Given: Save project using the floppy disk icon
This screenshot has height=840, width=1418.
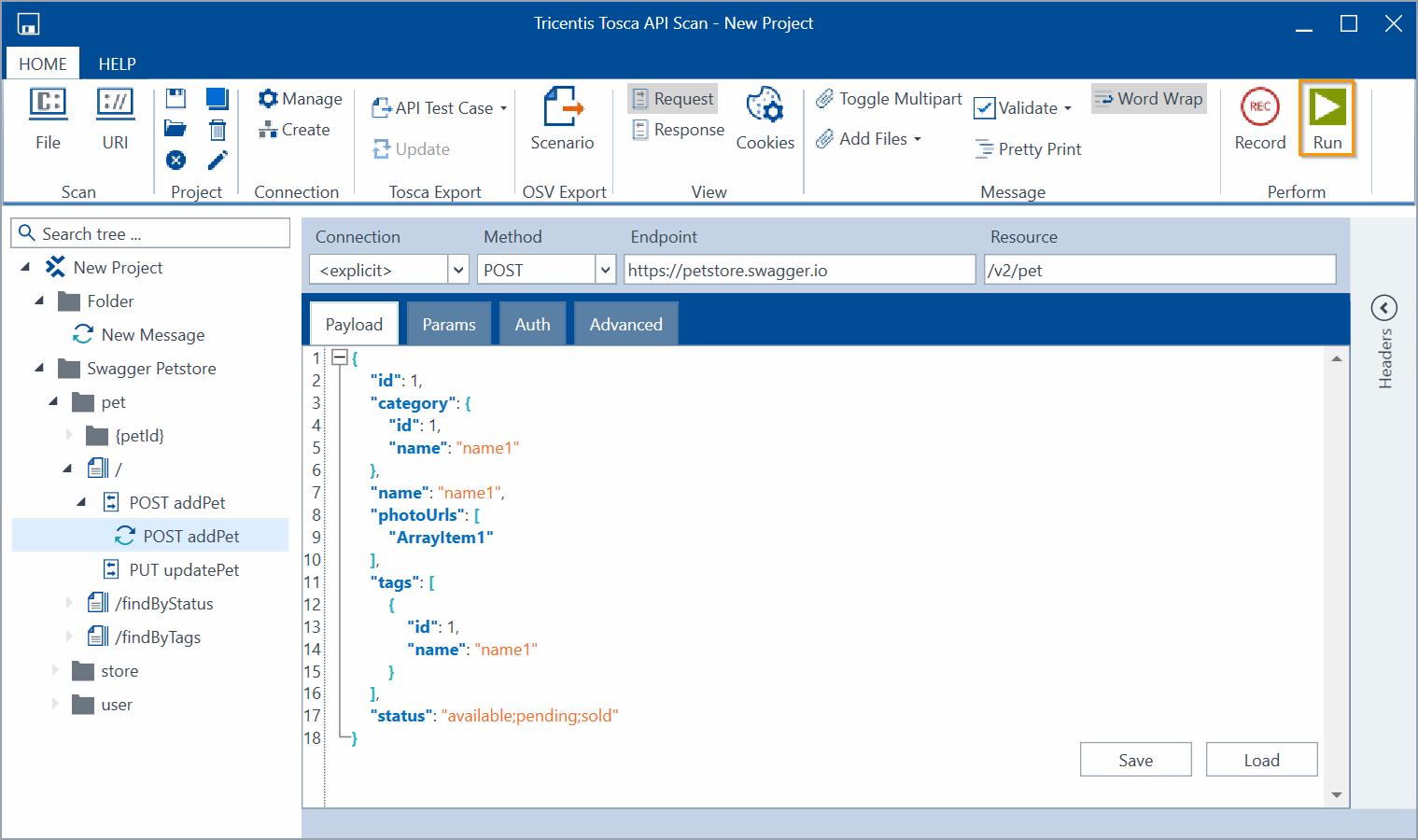Looking at the screenshot, I should click(175, 99).
